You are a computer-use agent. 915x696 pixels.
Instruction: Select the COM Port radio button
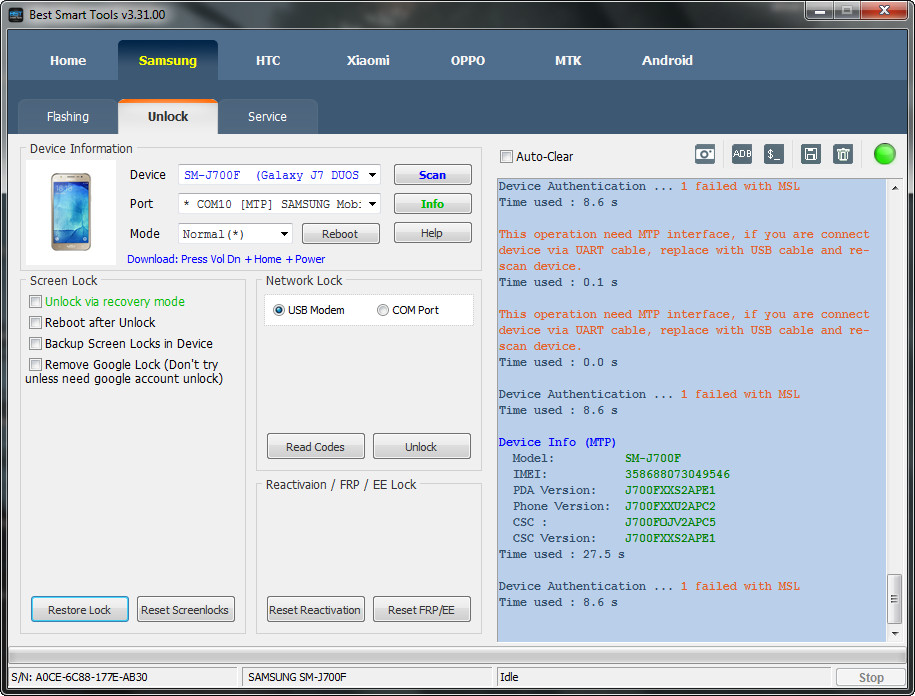[x=383, y=310]
